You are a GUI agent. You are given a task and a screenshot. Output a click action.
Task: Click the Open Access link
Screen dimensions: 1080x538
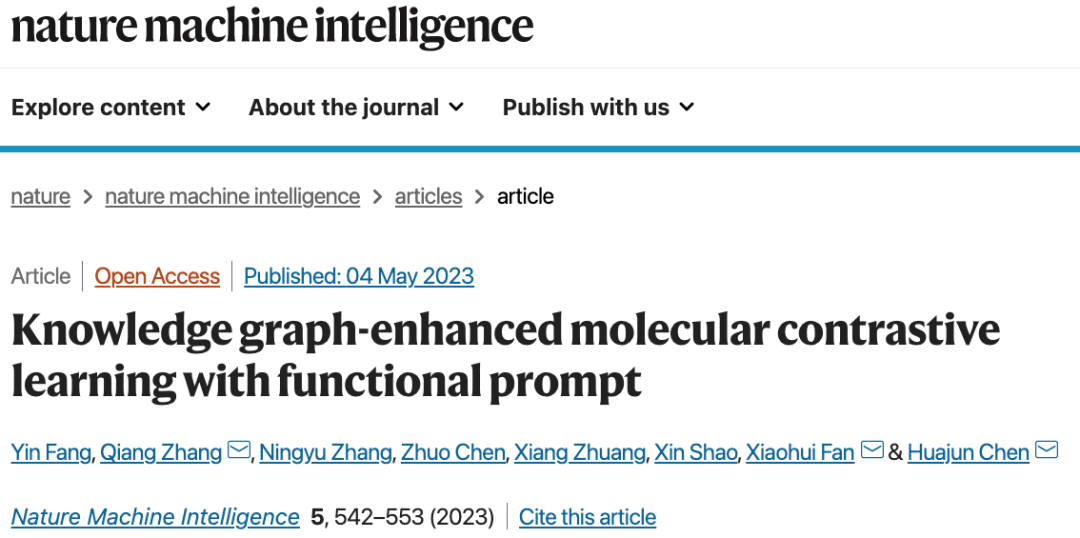pos(157,277)
